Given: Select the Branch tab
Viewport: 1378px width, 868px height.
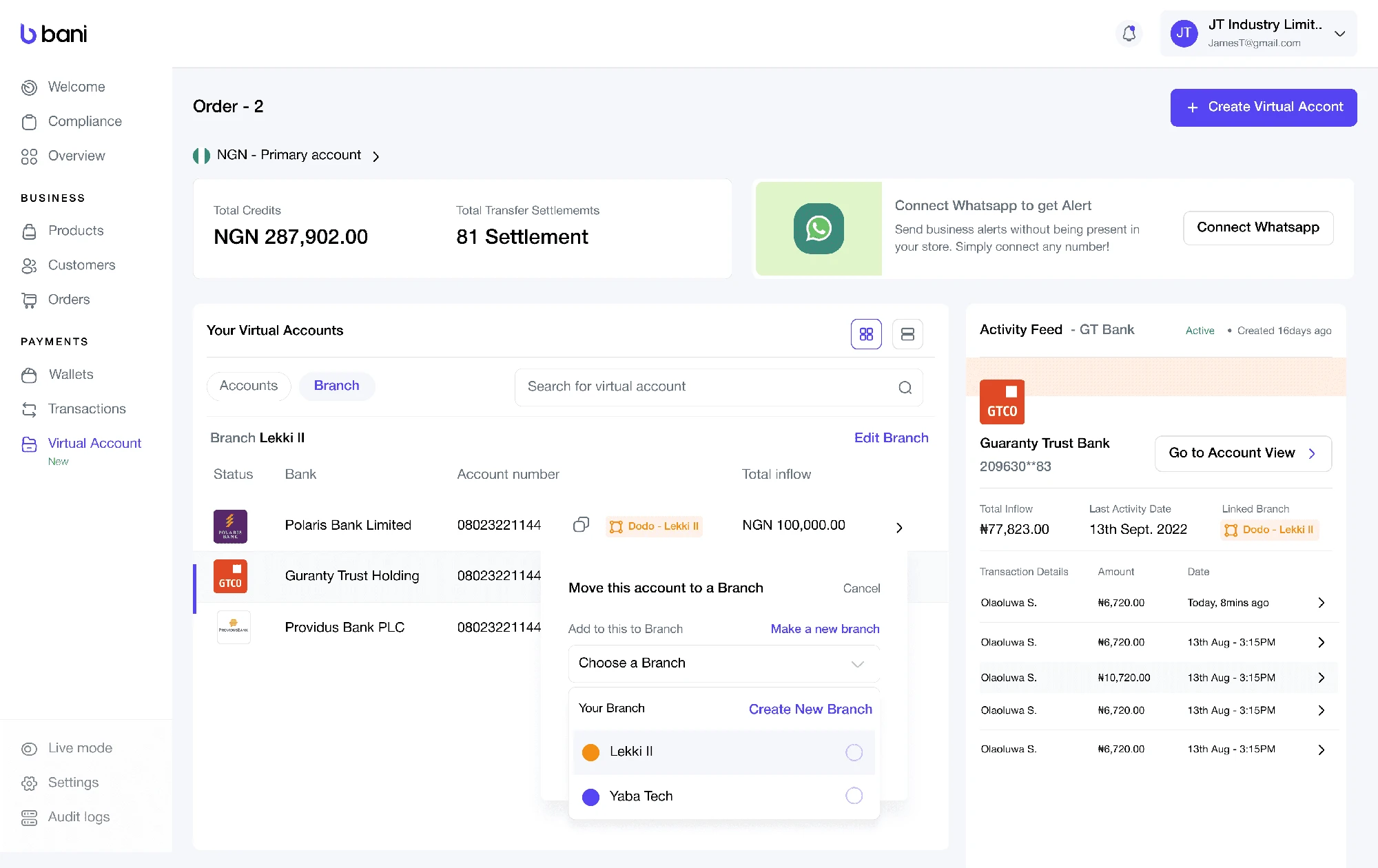Looking at the screenshot, I should coord(337,386).
